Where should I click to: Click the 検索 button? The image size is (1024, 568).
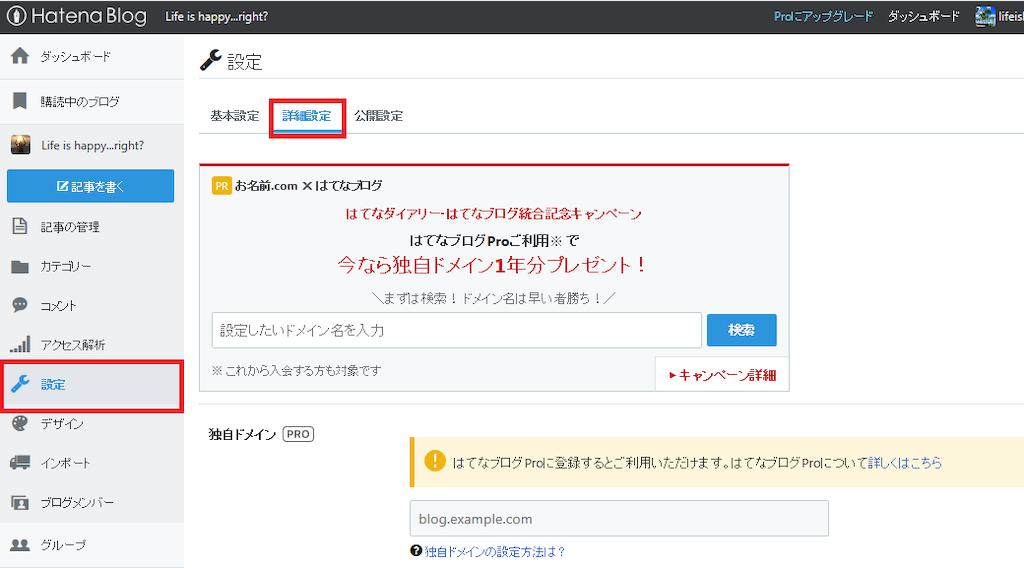(x=741, y=330)
